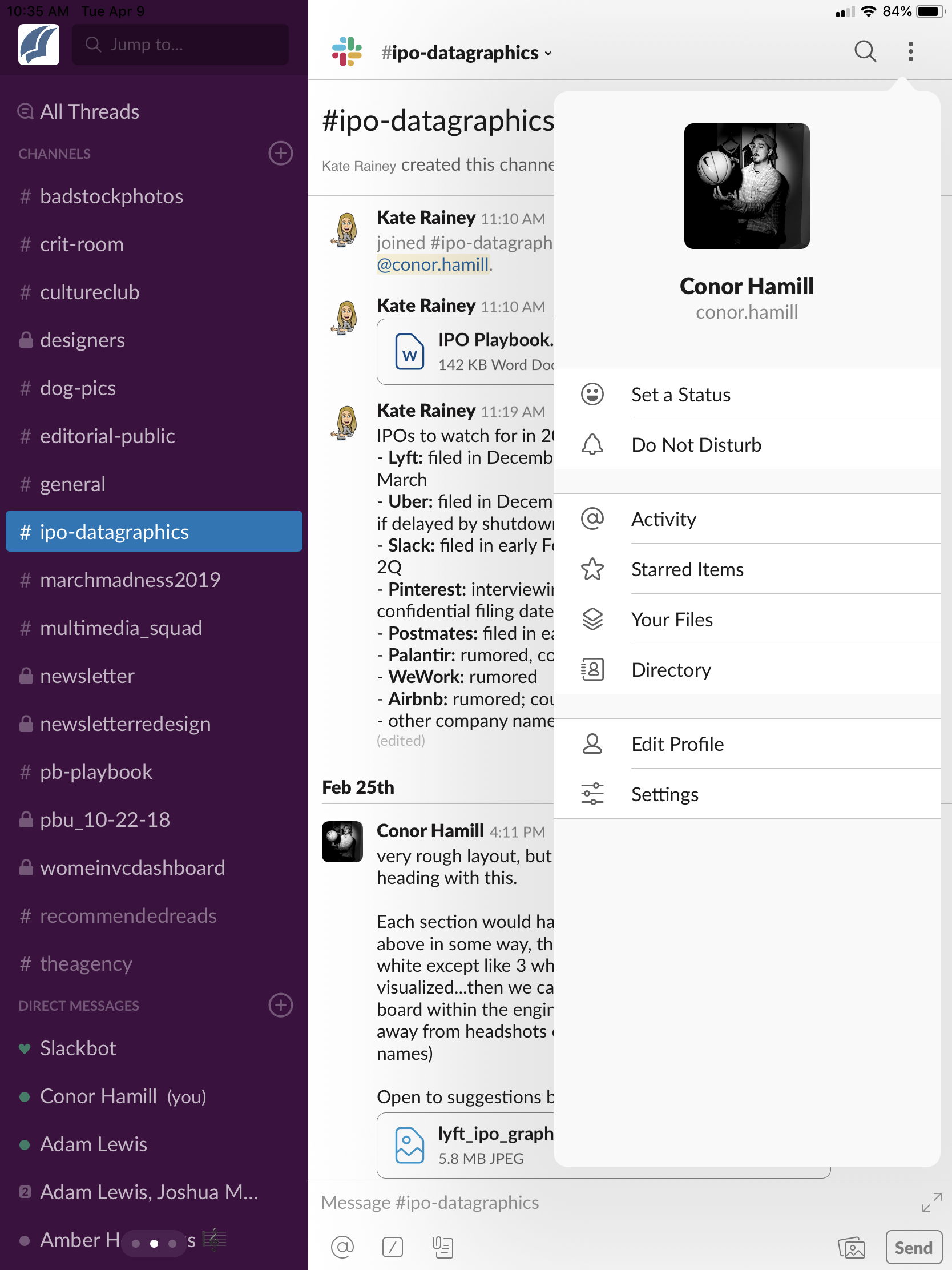Open the multimedia_squad channel
This screenshot has width=952, height=1270.
[154, 628]
